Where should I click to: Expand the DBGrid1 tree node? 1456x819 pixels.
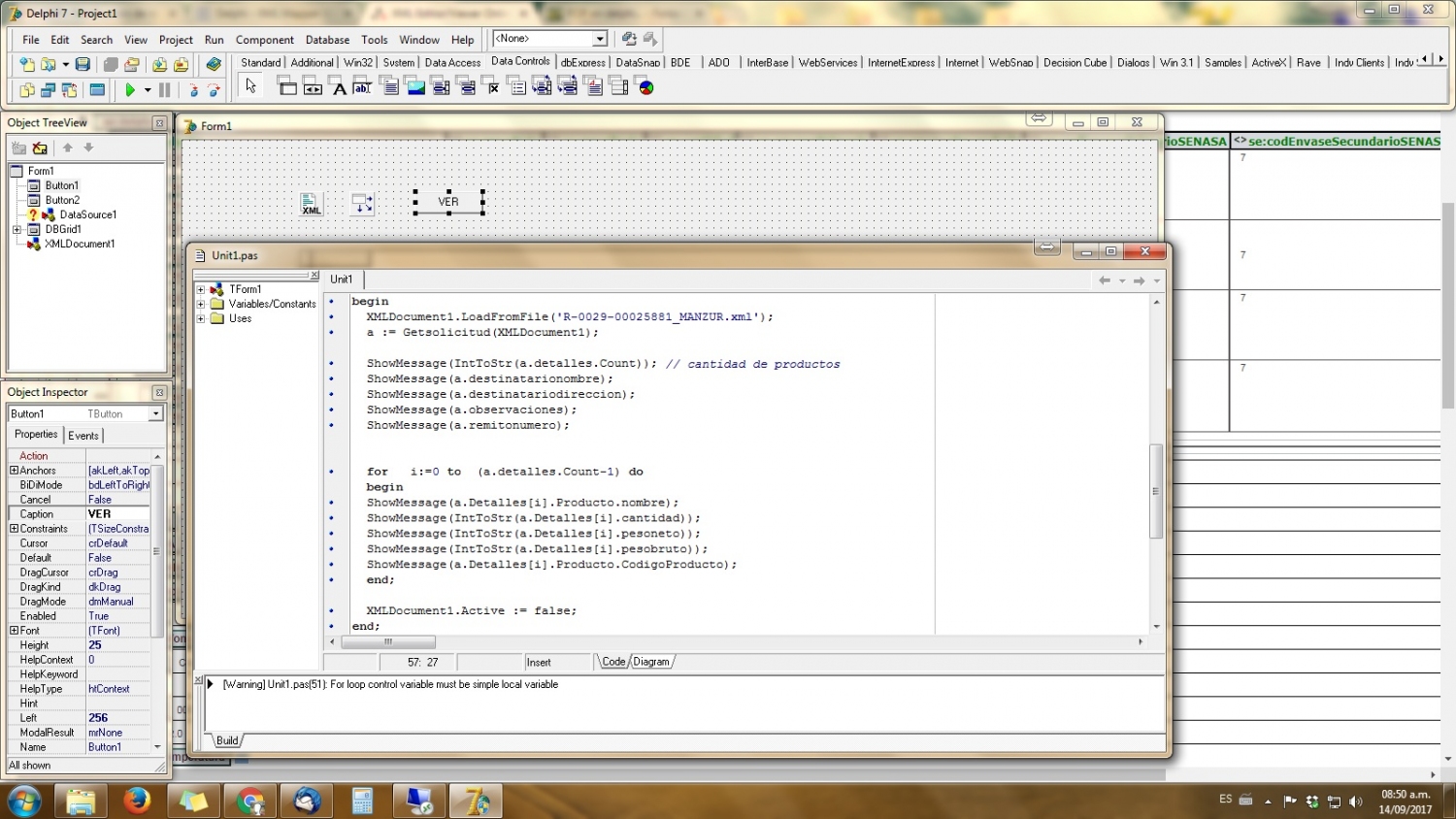pos(17,230)
